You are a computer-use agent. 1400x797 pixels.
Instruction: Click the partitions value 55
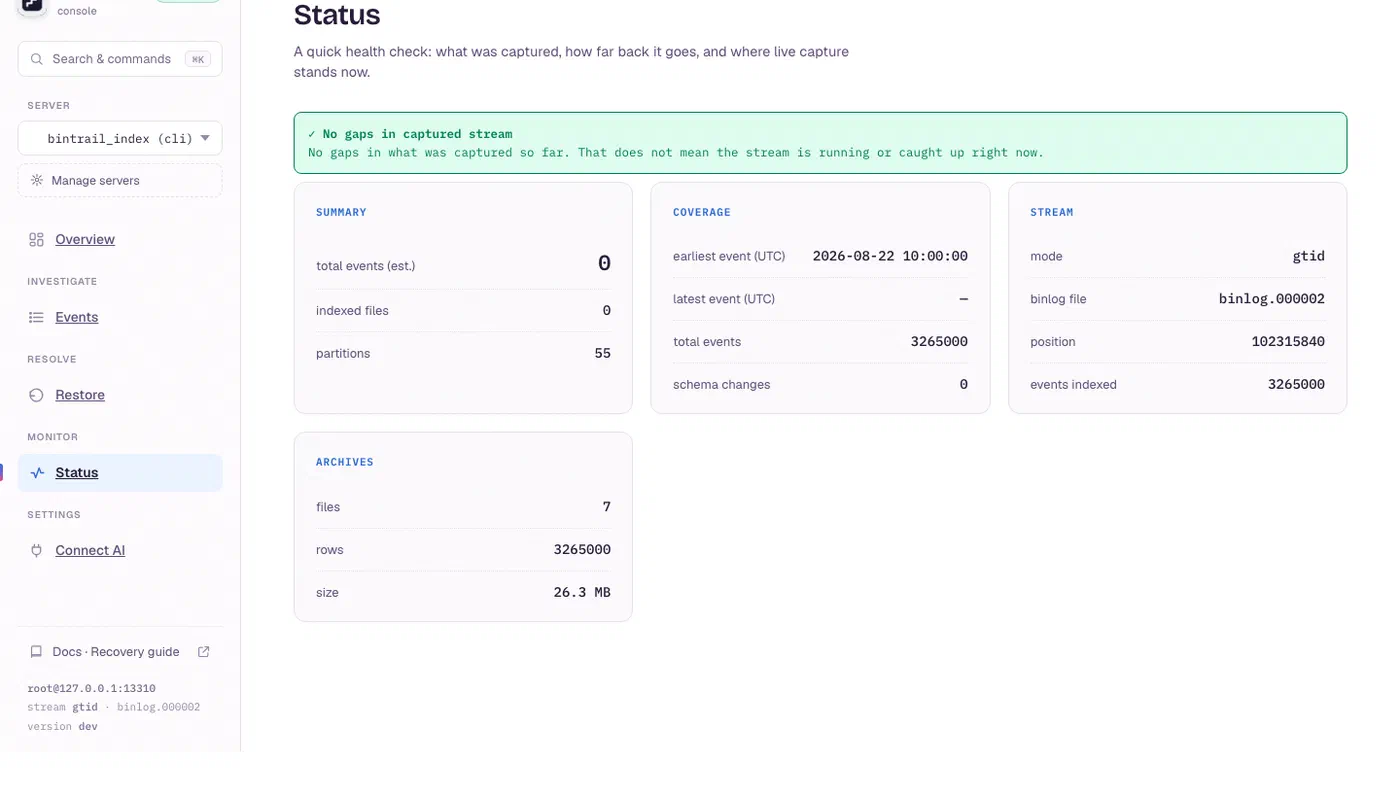pyautogui.click(x=602, y=354)
